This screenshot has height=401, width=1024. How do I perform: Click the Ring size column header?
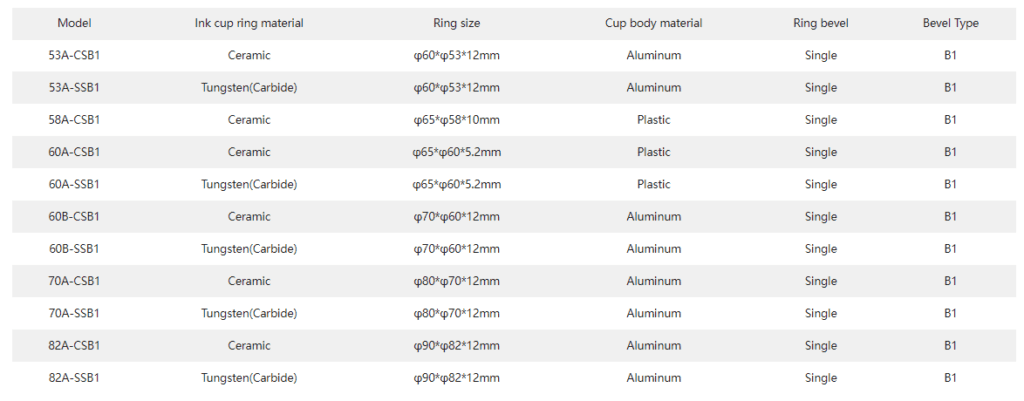457,23
